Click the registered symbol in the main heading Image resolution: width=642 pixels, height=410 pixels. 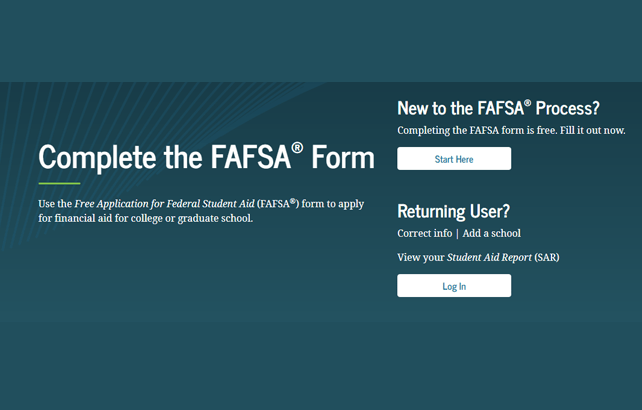click(296, 148)
